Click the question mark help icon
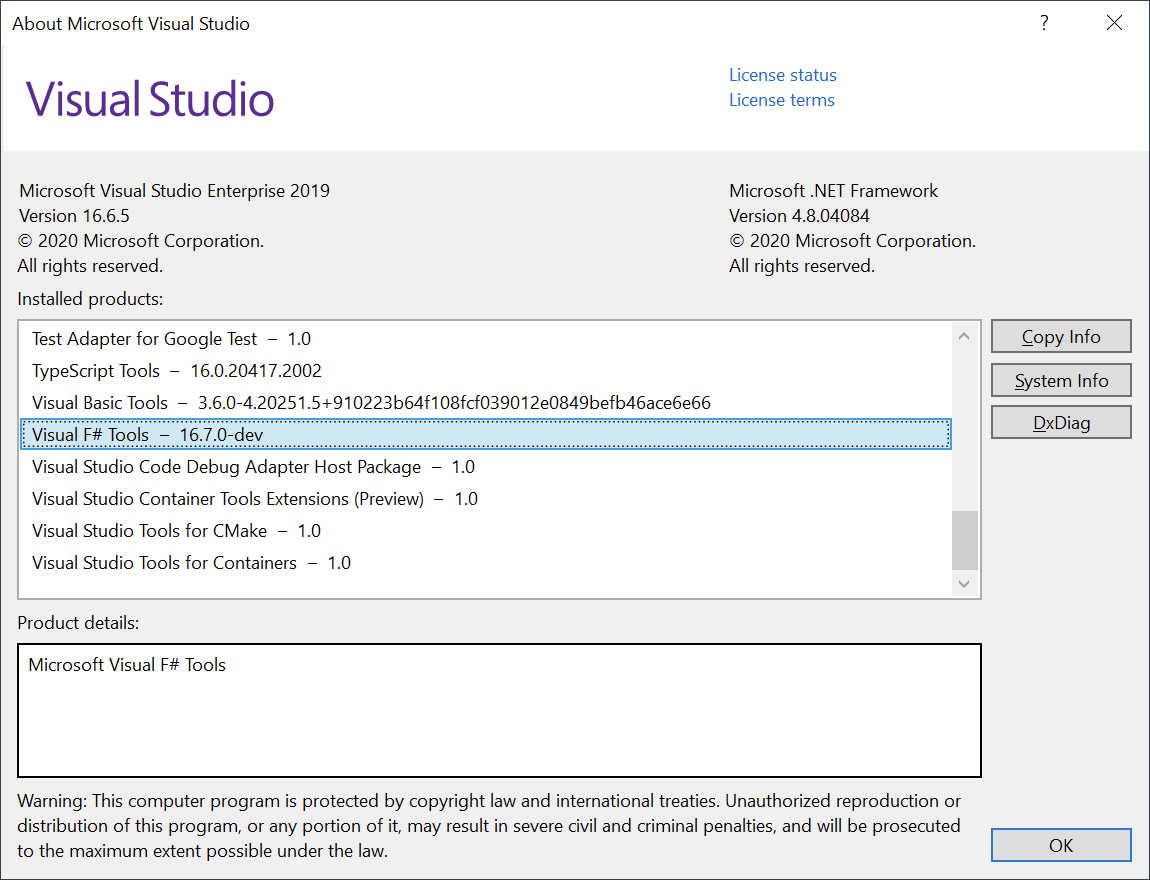This screenshot has width=1150, height=880. coord(1044,23)
